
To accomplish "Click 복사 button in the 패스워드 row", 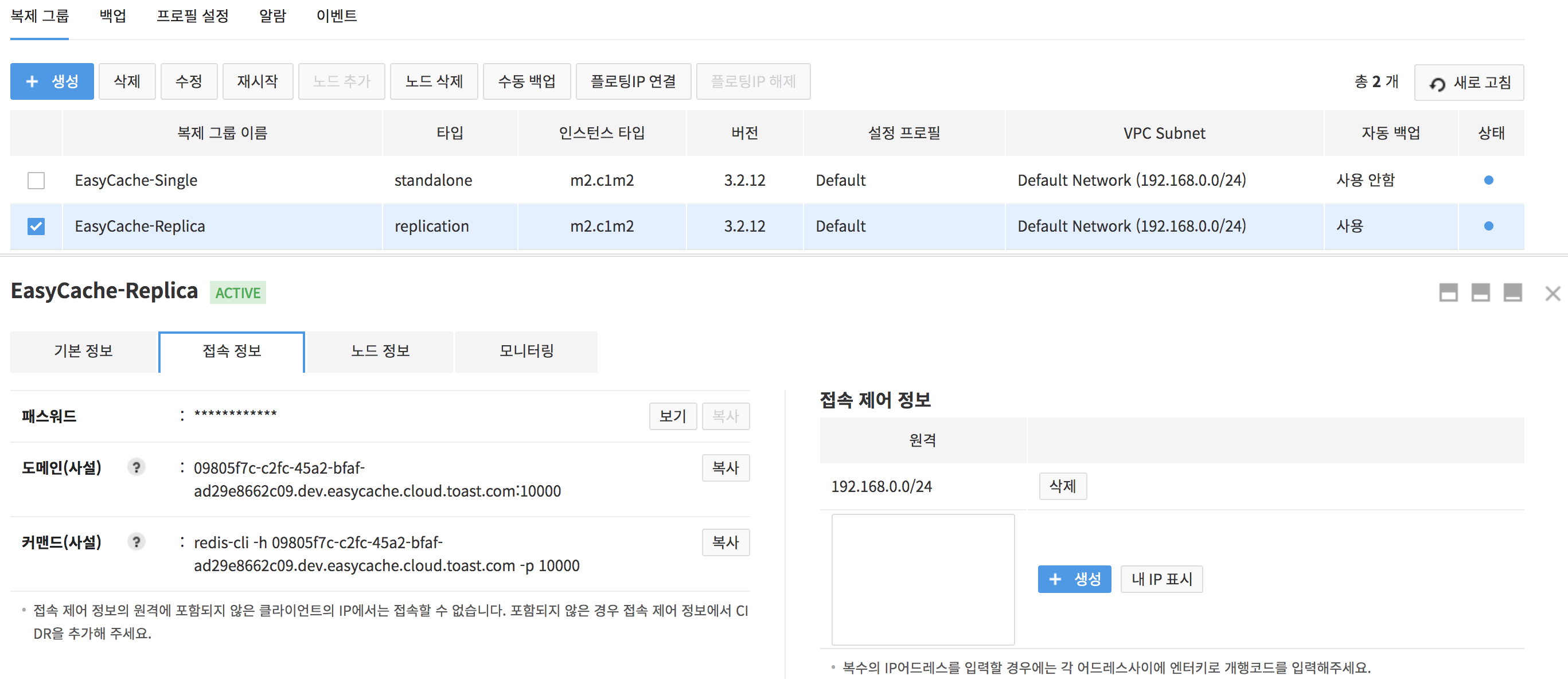I will (726, 416).
